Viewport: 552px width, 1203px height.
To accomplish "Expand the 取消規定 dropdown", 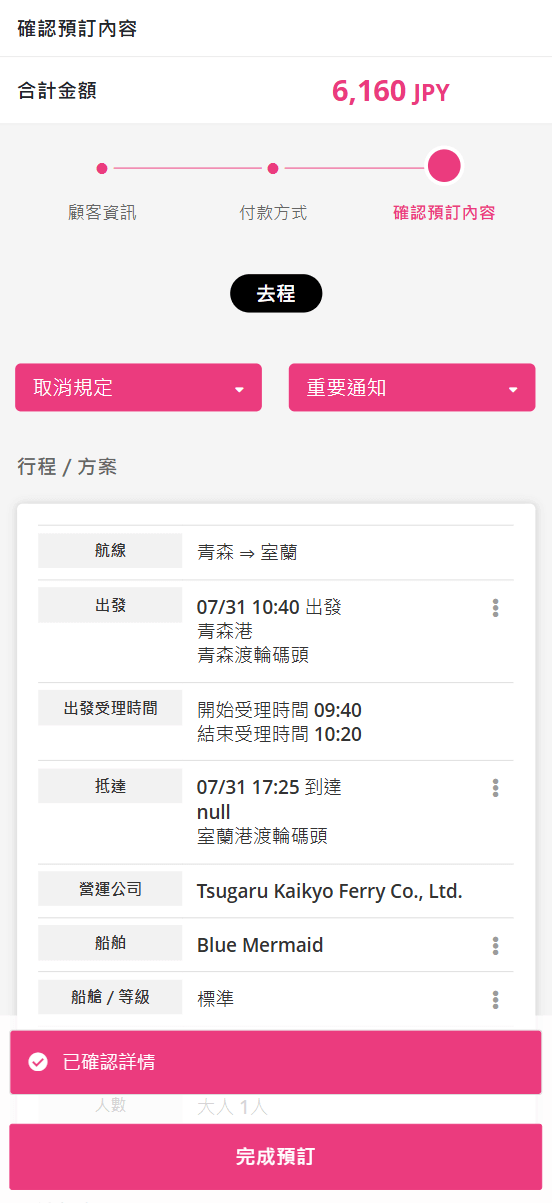I will (x=138, y=387).
